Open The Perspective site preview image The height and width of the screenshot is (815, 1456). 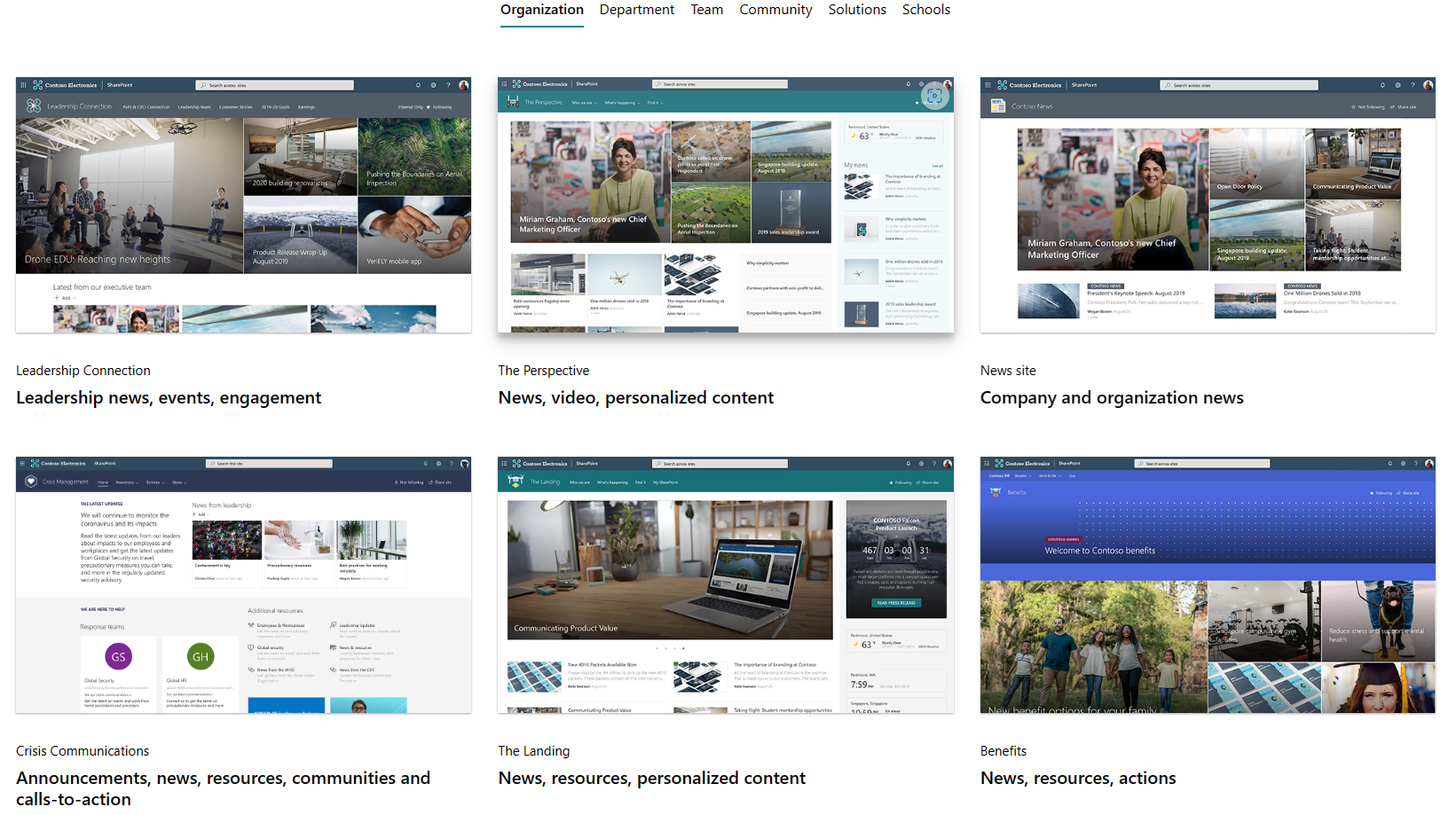click(x=726, y=205)
